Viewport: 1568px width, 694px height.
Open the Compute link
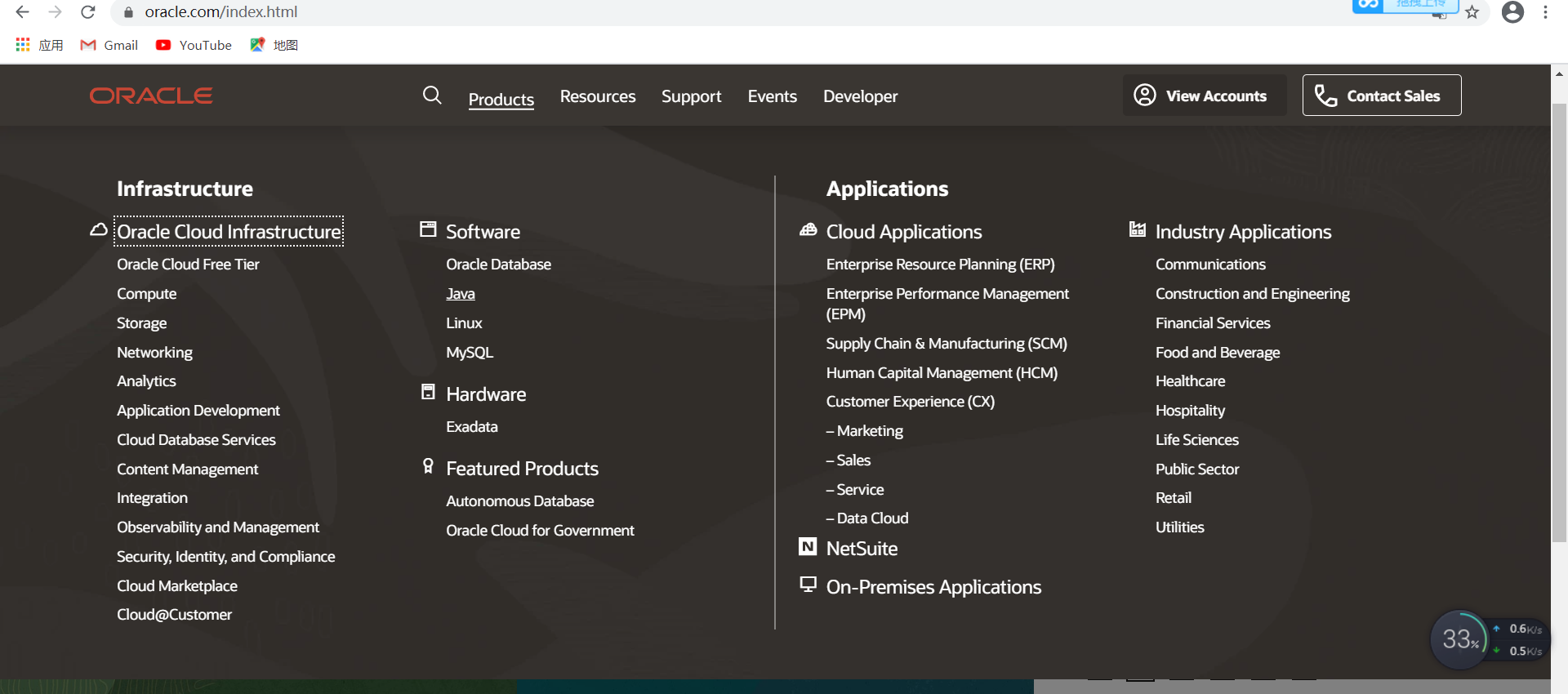pos(146,294)
